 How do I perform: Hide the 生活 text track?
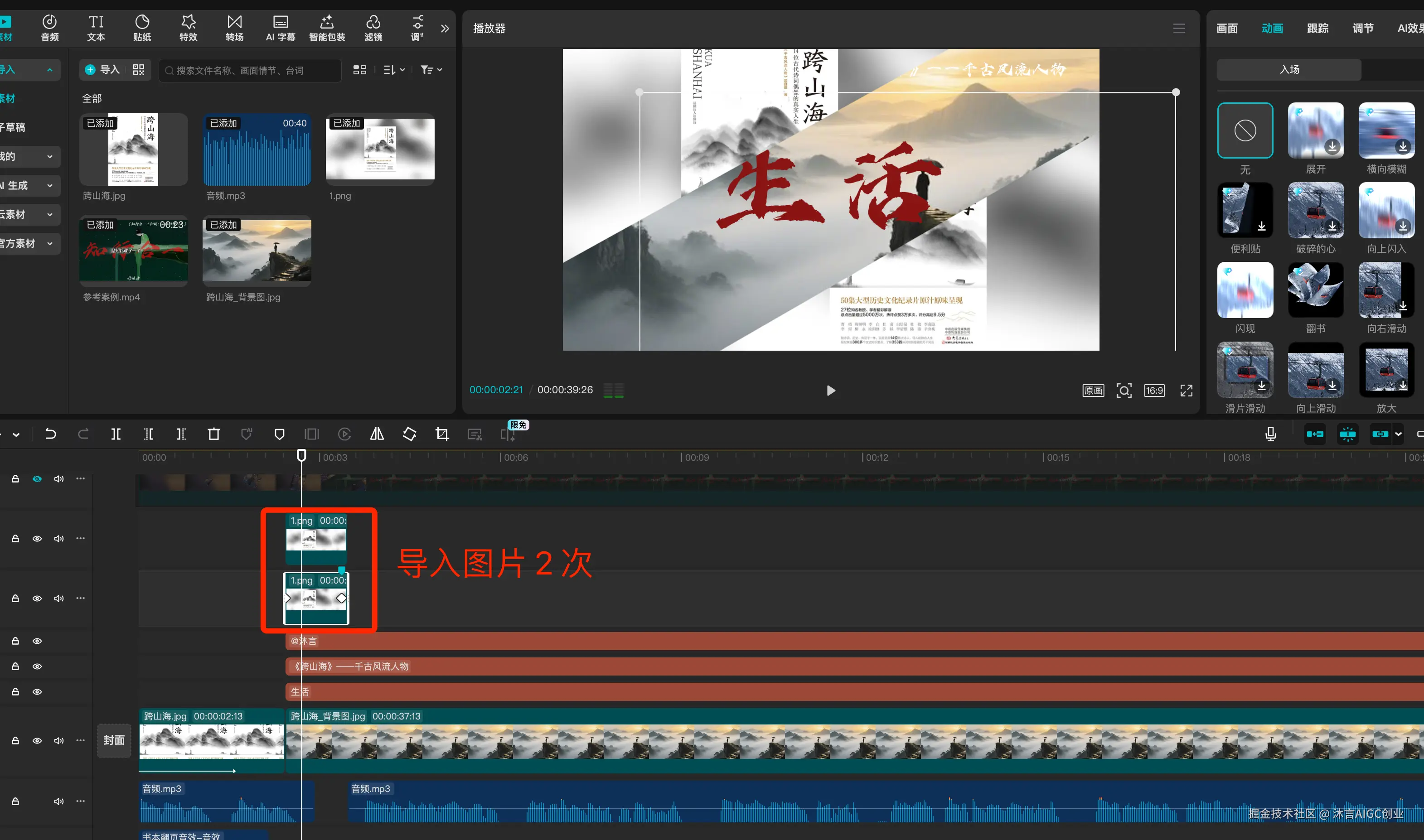click(37, 692)
